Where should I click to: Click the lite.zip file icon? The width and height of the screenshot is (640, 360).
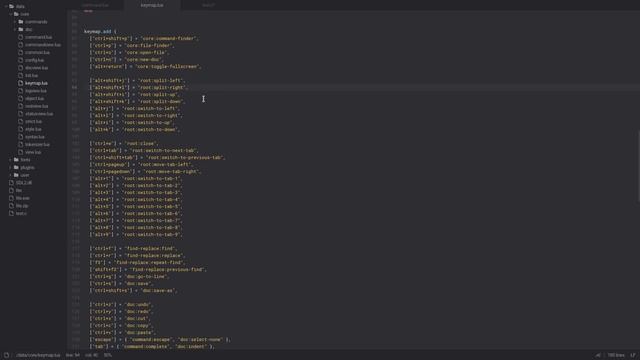tap(11, 206)
